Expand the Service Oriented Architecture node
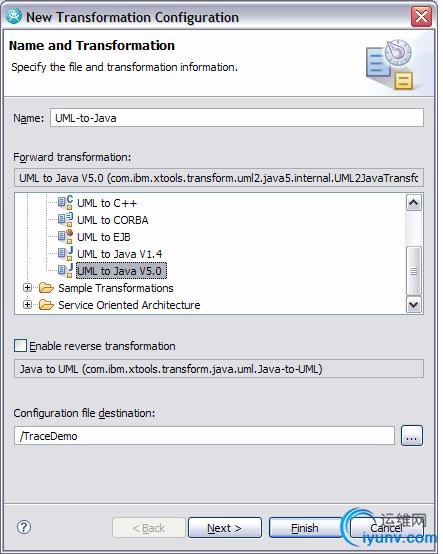 click(x=27, y=305)
